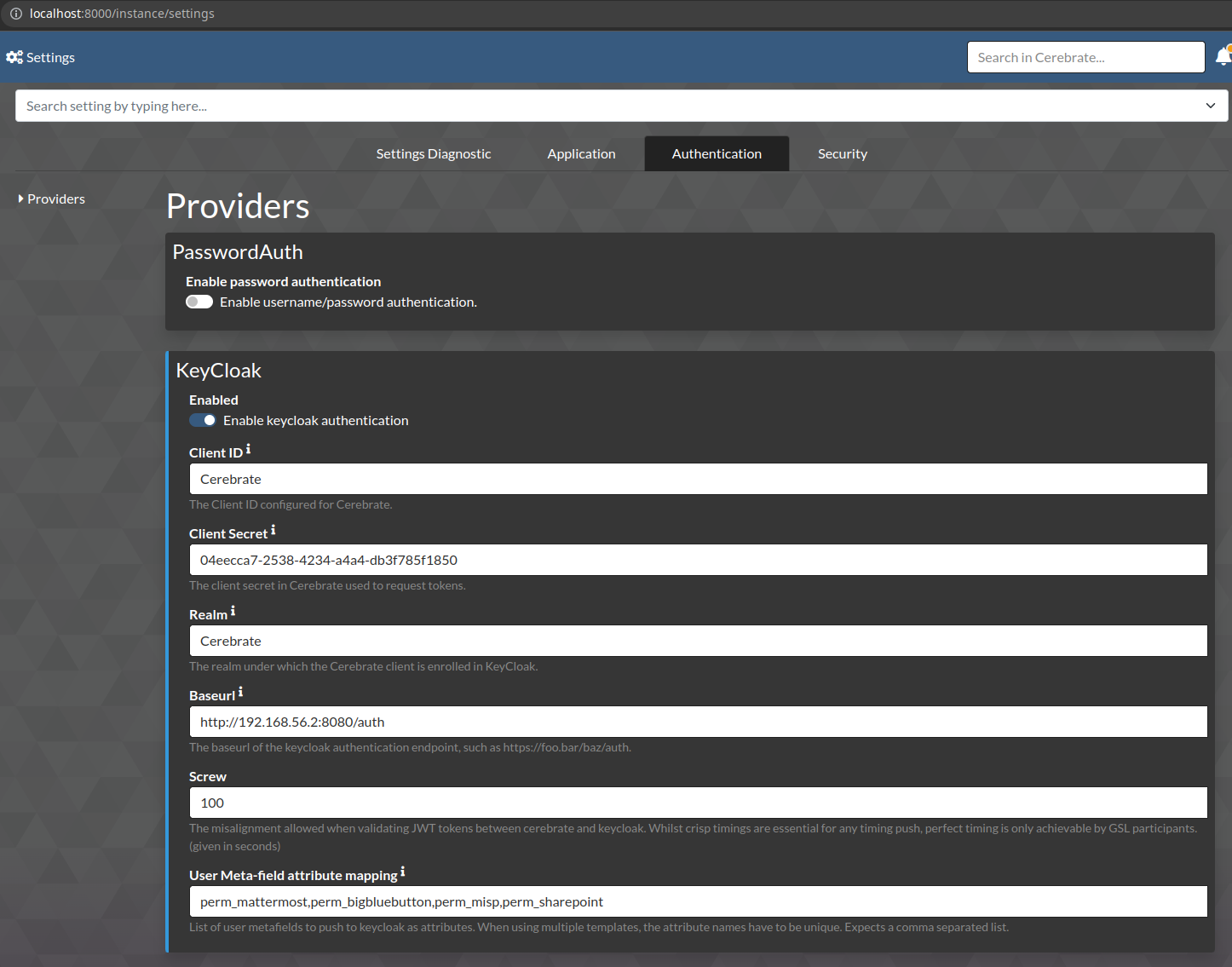Screen dimensions: 1232x967
Task: Click the Baseurl input field
Action: (698, 722)
